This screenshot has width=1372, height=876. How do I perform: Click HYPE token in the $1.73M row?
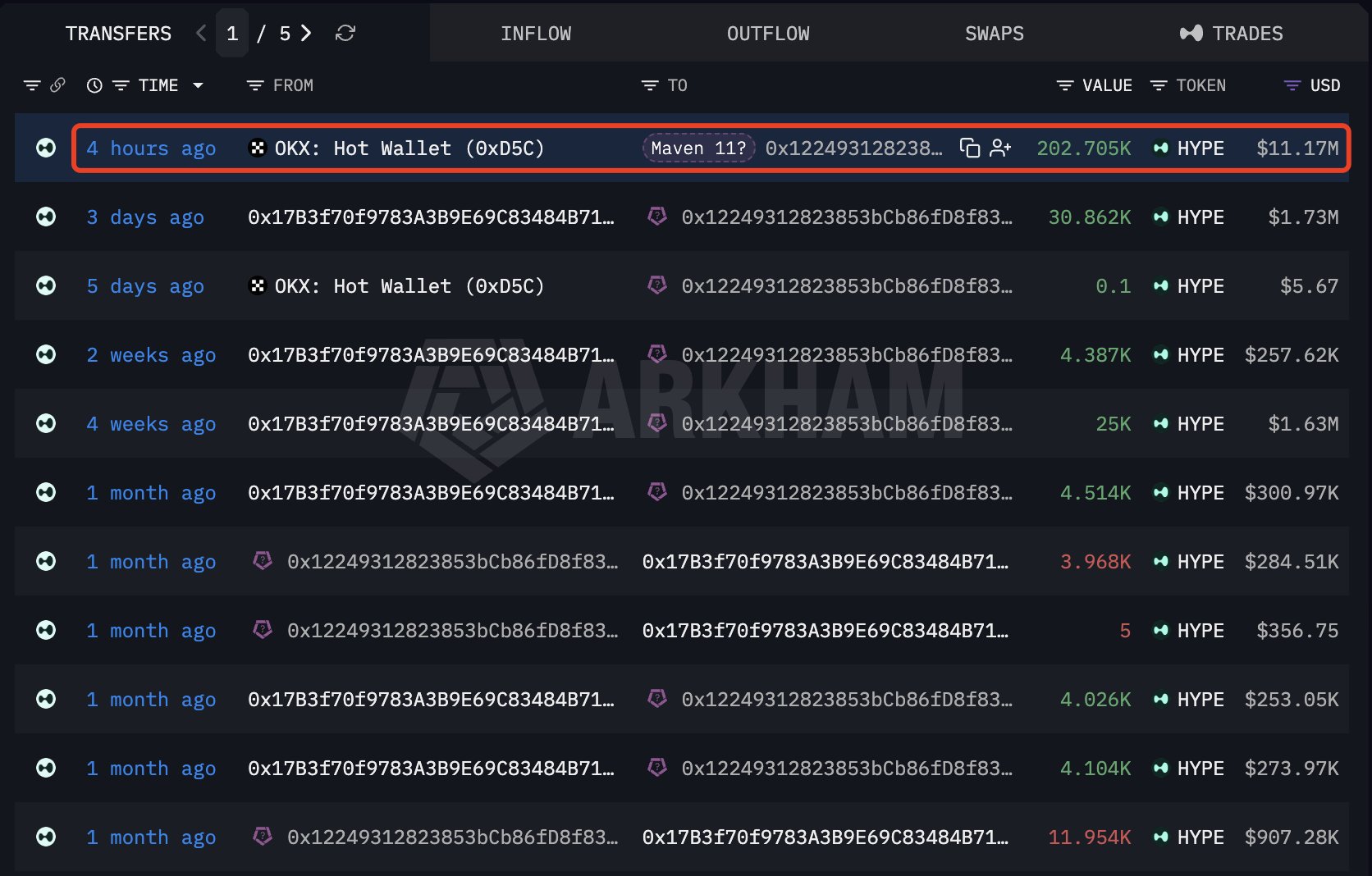1200,217
